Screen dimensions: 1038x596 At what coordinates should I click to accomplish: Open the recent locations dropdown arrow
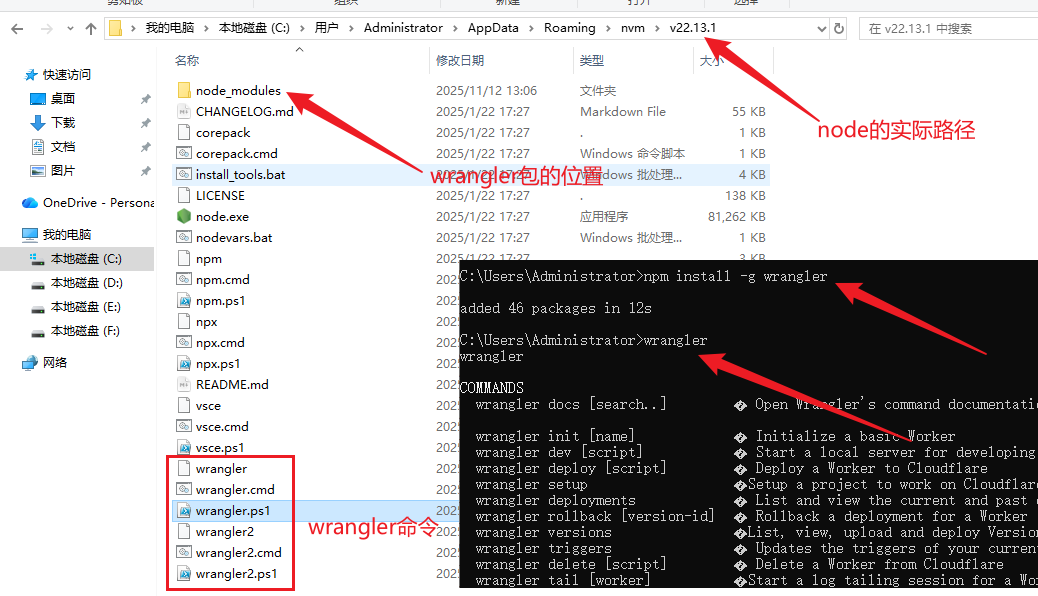[x=69, y=29]
